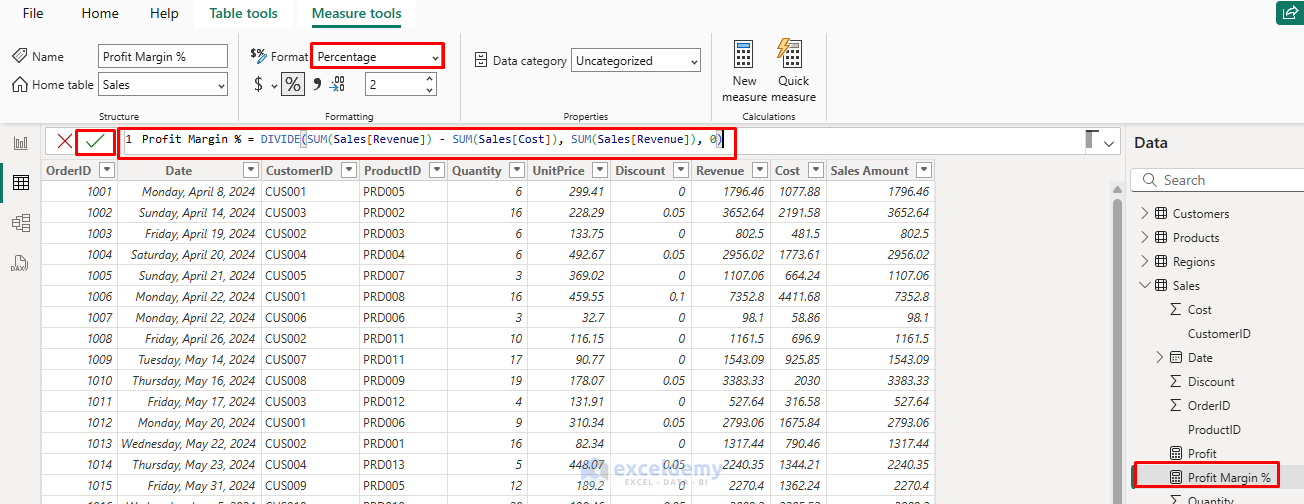Switch to Report view icon
This screenshot has width=1304, height=504.
coord(20,143)
